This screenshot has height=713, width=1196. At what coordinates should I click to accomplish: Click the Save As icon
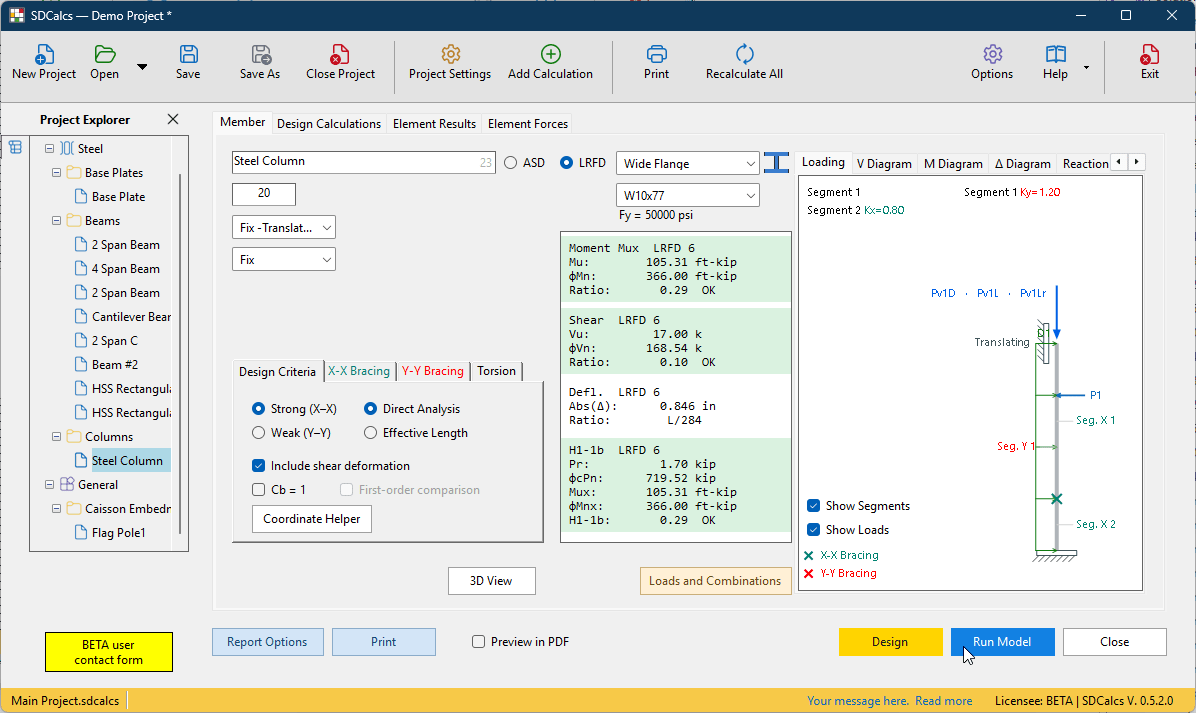click(x=261, y=54)
